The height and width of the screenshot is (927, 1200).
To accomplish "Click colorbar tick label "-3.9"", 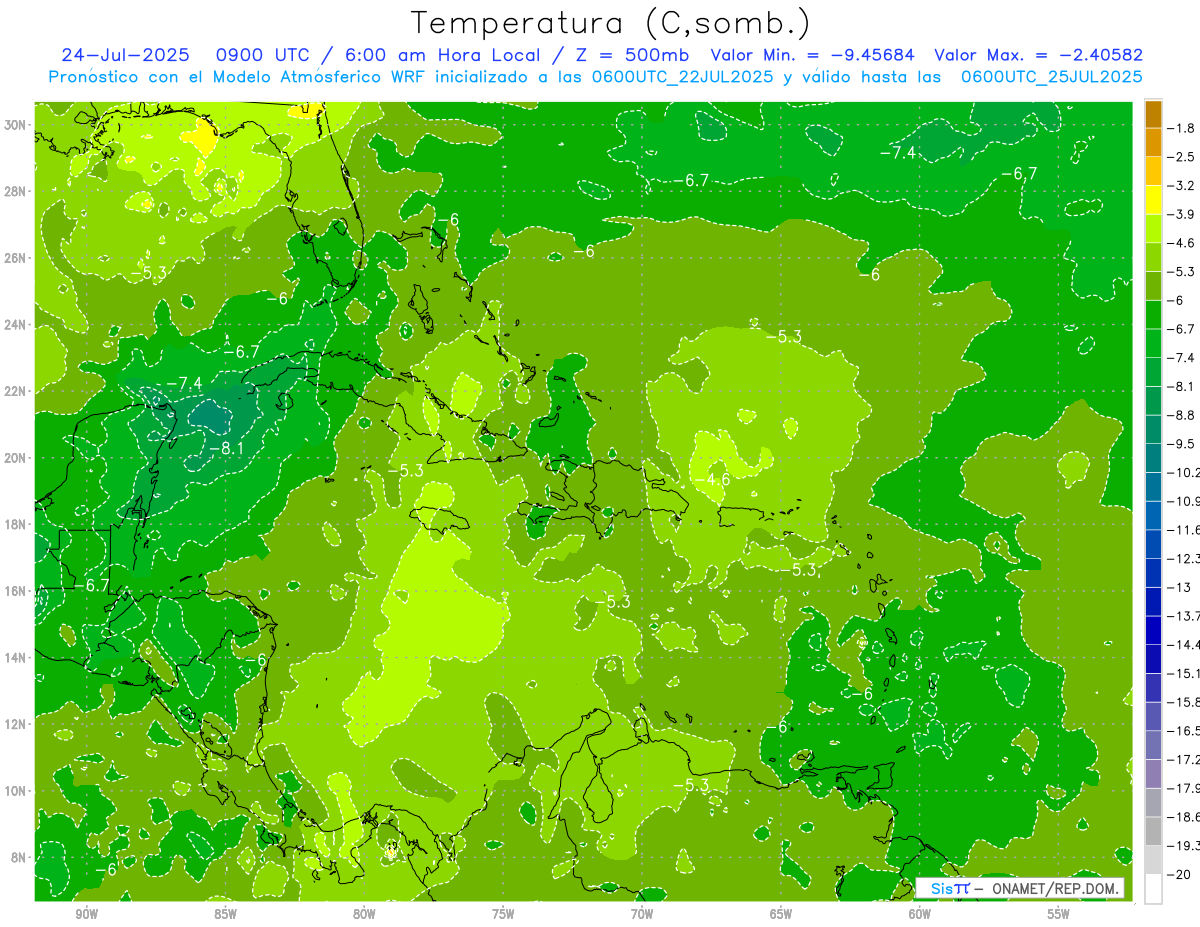I will pyautogui.click(x=1182, y=214).
